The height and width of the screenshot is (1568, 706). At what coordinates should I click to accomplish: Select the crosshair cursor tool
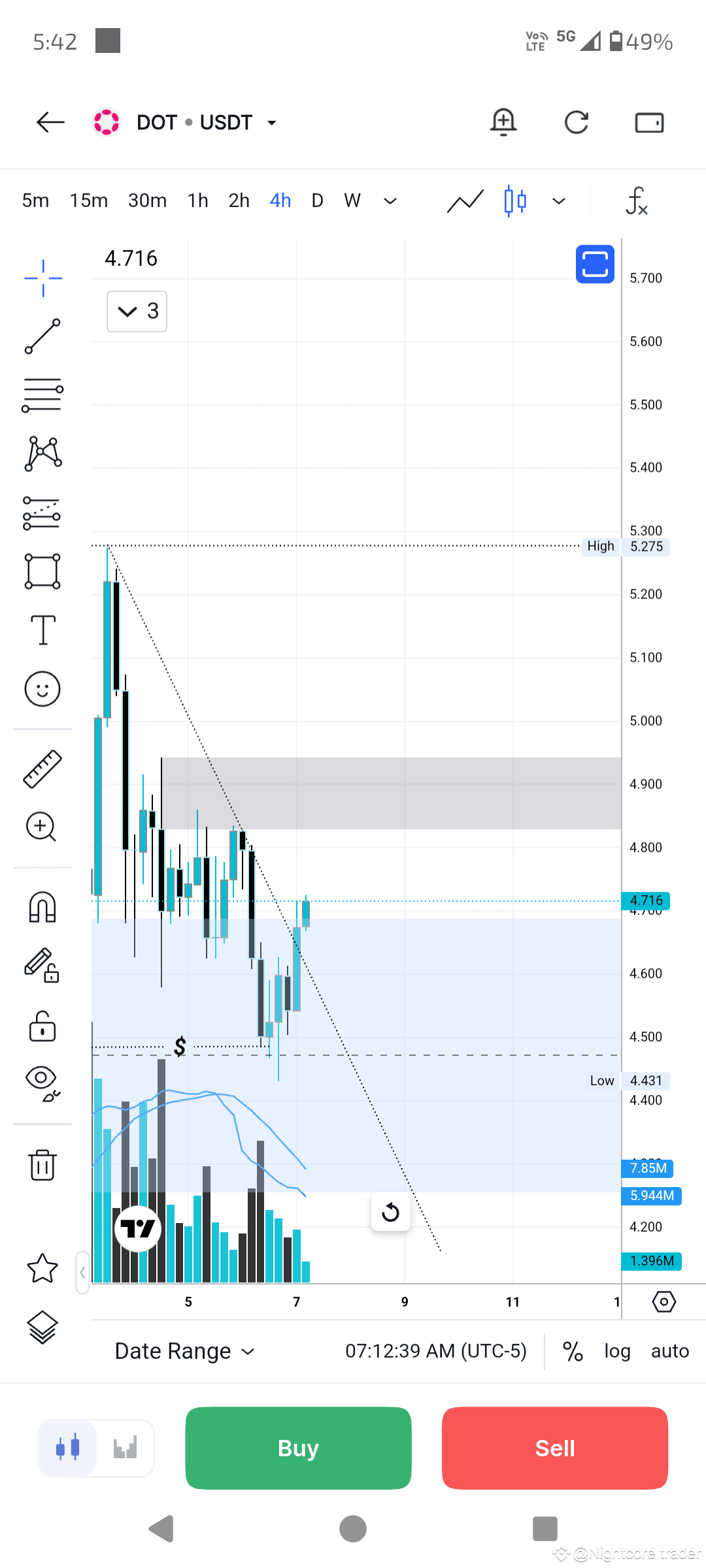click(x=43, y=278)
